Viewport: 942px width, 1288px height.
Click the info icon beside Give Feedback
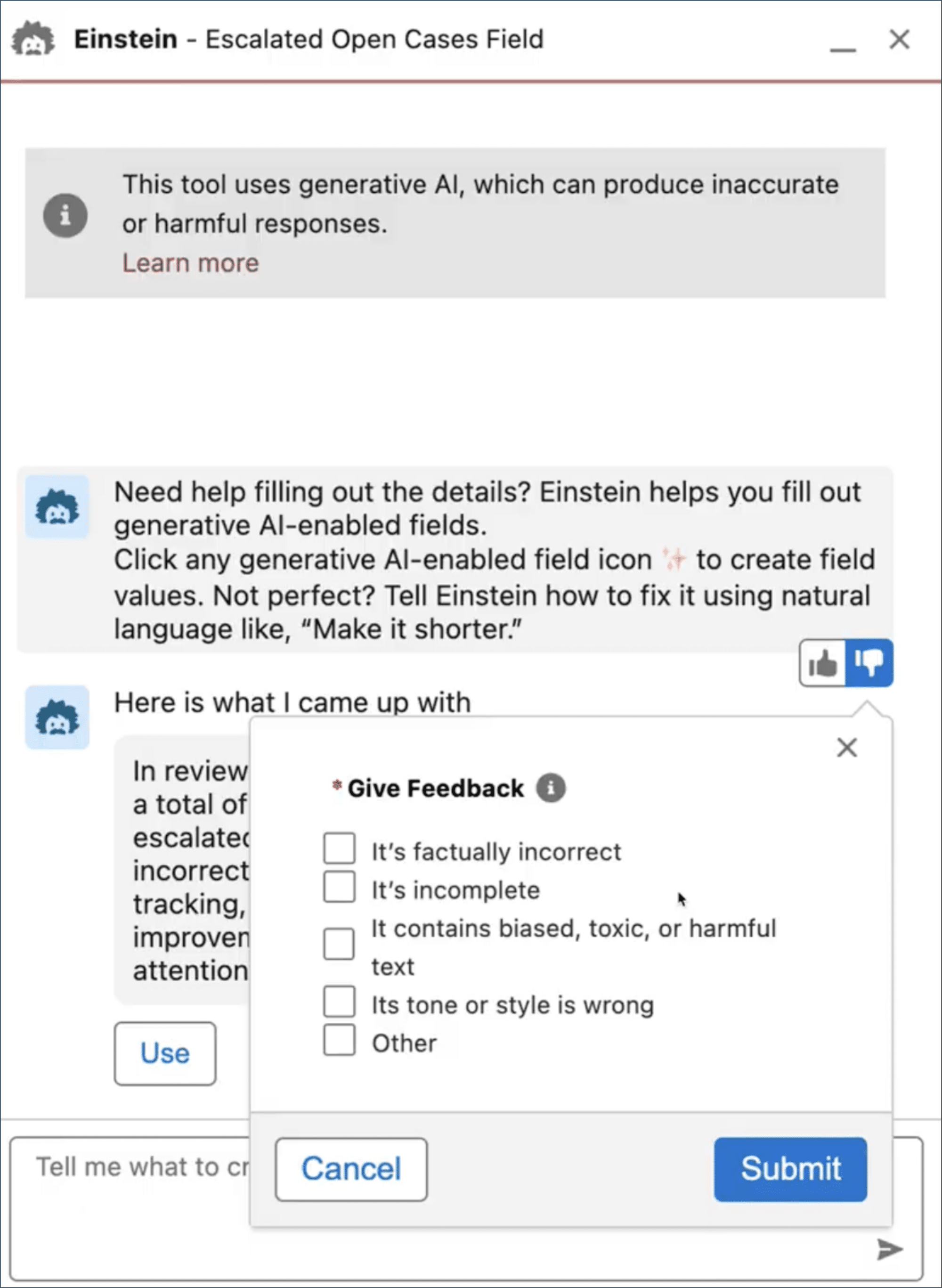pyautogui.click(x=550, y=788)
